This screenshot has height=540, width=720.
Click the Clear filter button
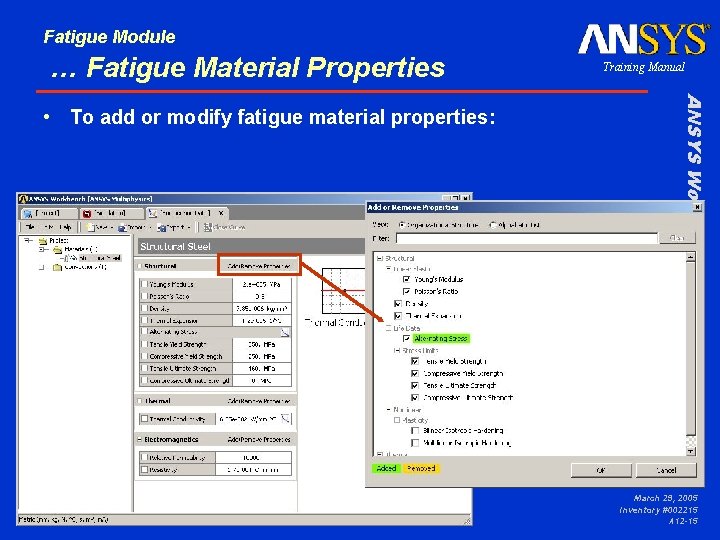677,238
